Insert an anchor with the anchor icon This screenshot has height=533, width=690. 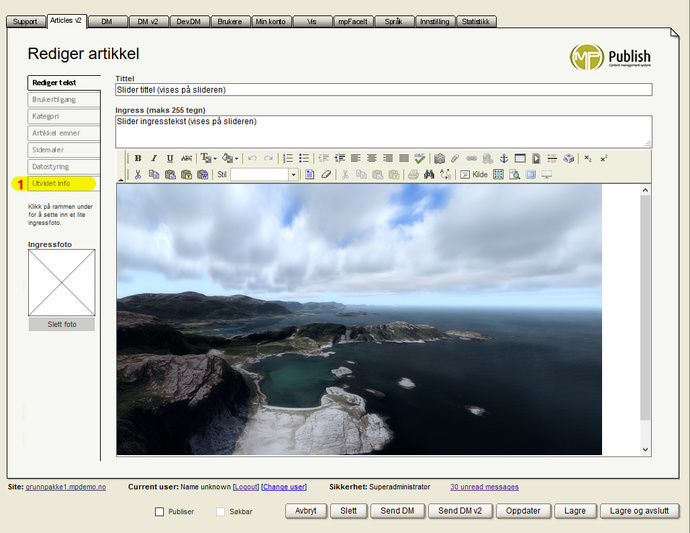point(504,158)
